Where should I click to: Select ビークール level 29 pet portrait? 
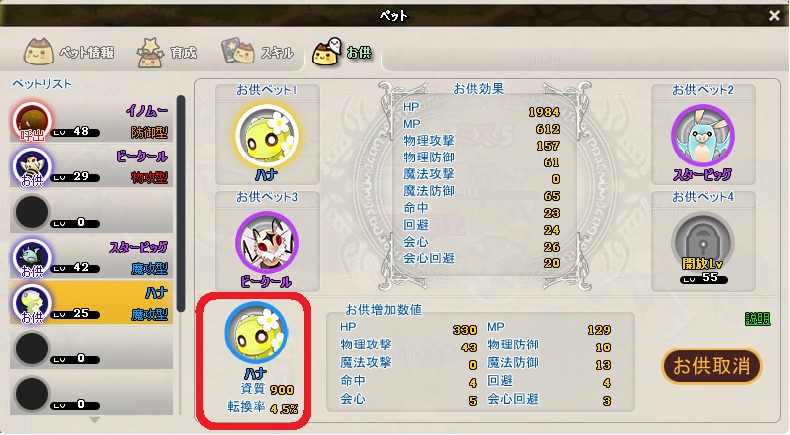point(32,167)
